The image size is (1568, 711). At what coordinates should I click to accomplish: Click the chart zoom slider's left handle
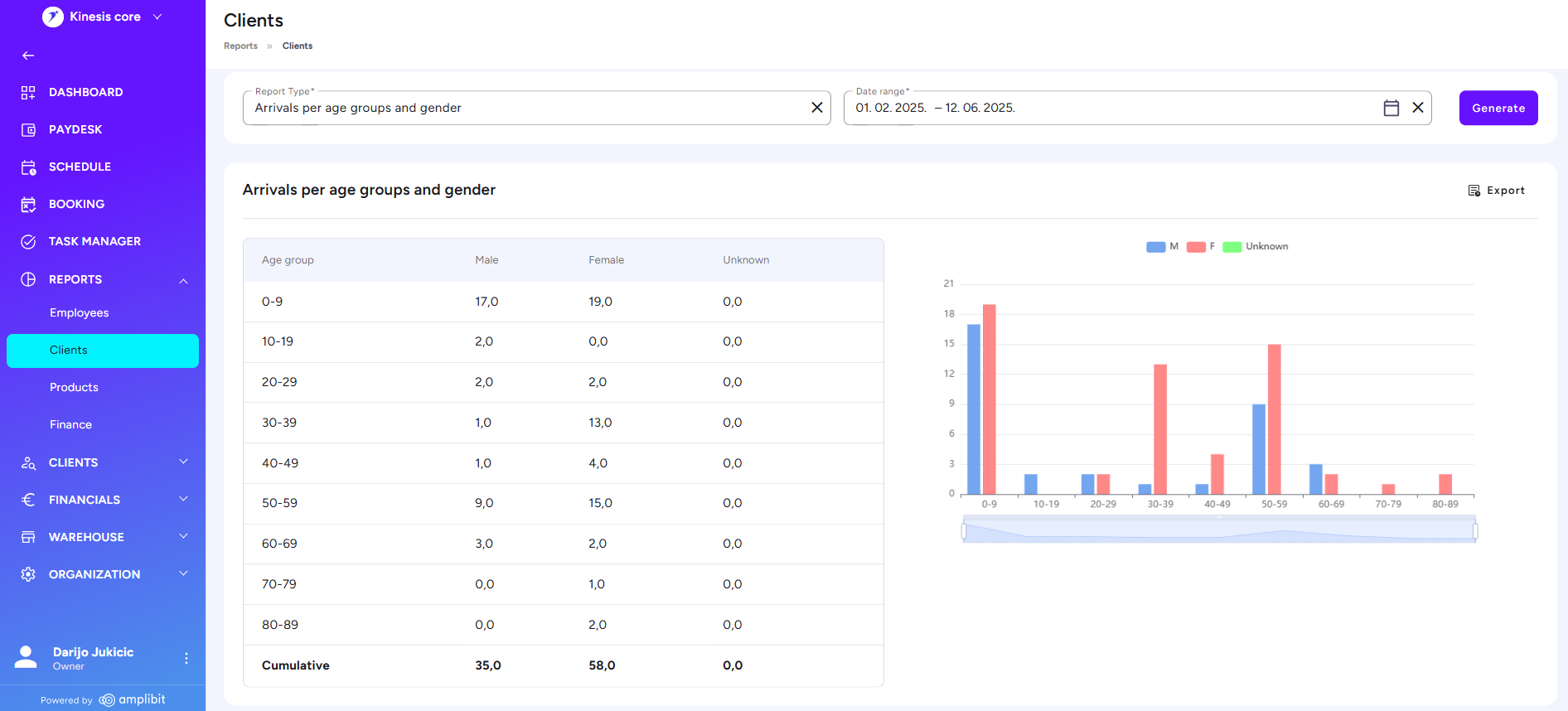pyautogui.click(x=963, y=530)
